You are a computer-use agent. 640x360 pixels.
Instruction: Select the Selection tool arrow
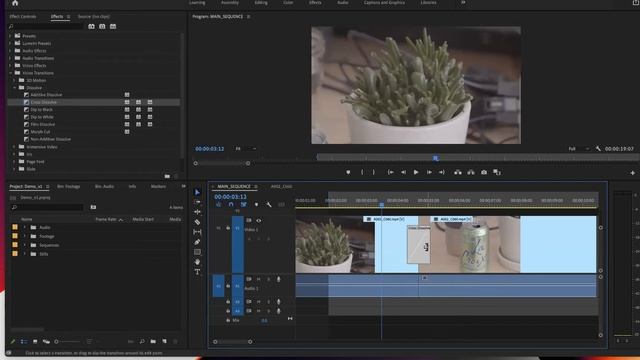[197, 192]
